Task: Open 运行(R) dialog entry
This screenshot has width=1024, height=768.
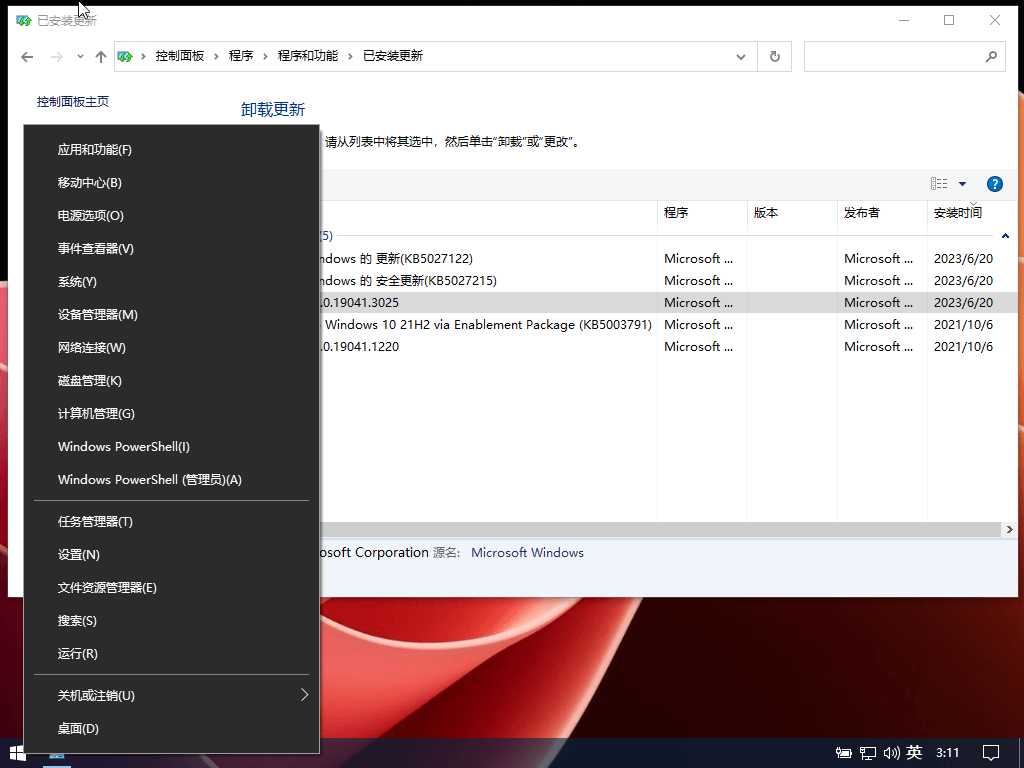Action: pyautogui.click(x=171, y=653)
